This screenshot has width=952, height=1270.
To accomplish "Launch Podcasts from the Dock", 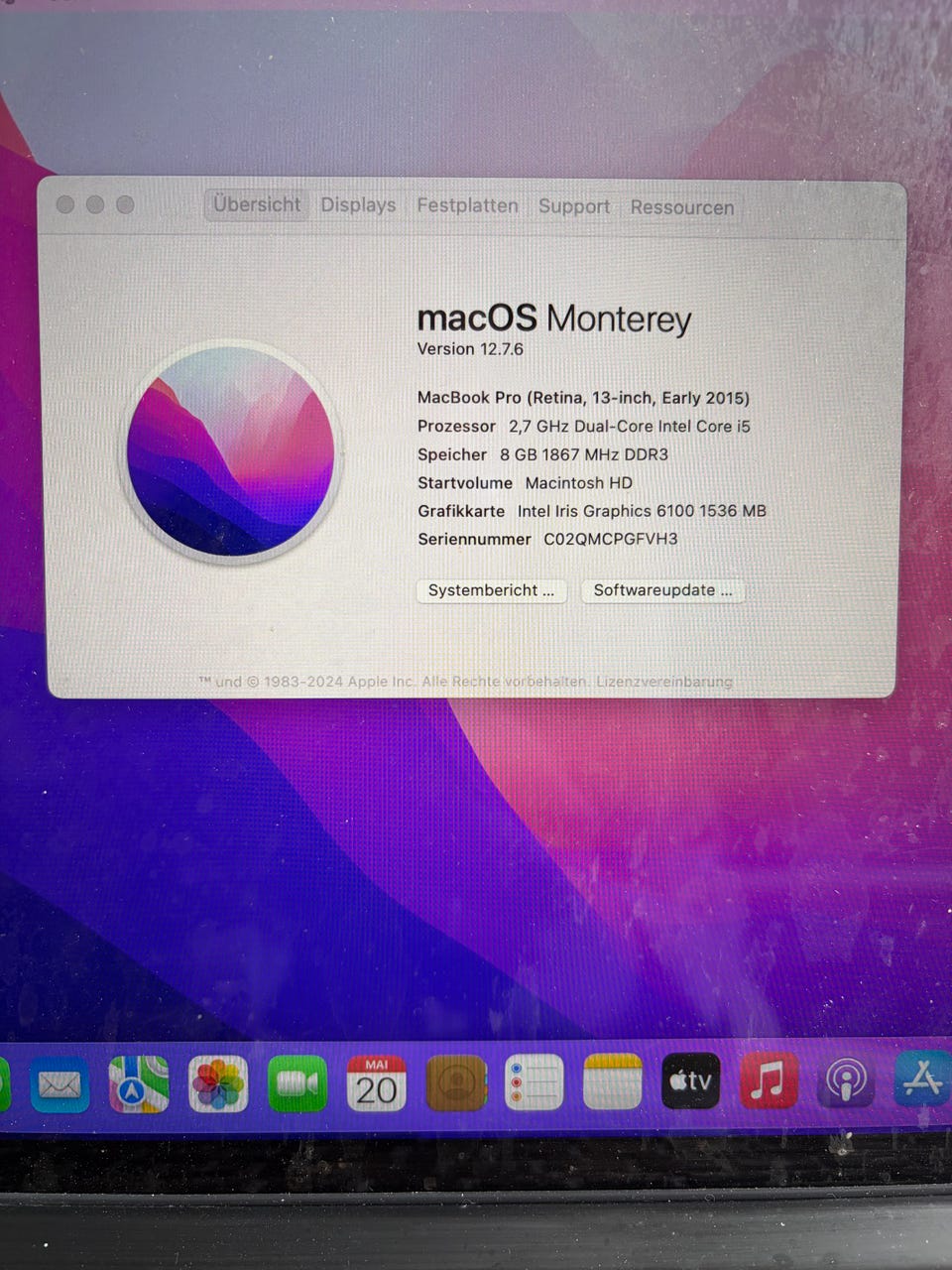I will (846, 1080).
